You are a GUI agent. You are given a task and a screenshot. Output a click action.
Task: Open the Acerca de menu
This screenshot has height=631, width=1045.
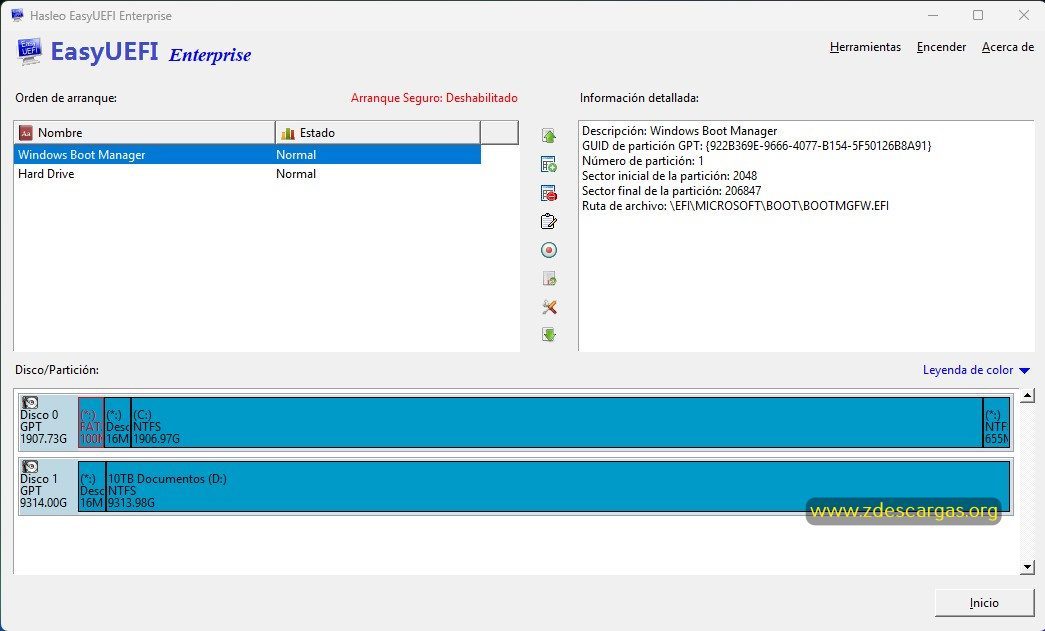pyautogui.click(x=1008, y=47)
